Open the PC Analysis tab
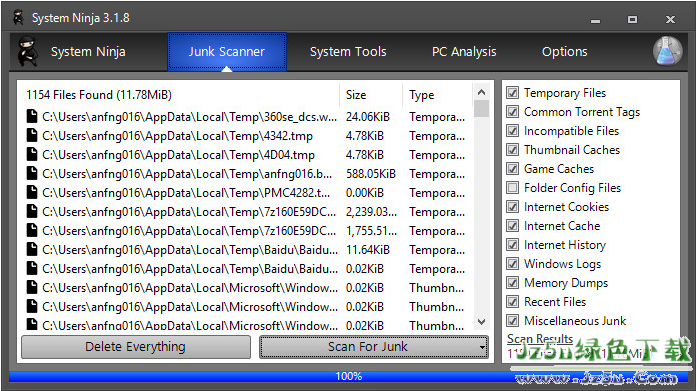This screenshot has width=697, height=391. 464,52
